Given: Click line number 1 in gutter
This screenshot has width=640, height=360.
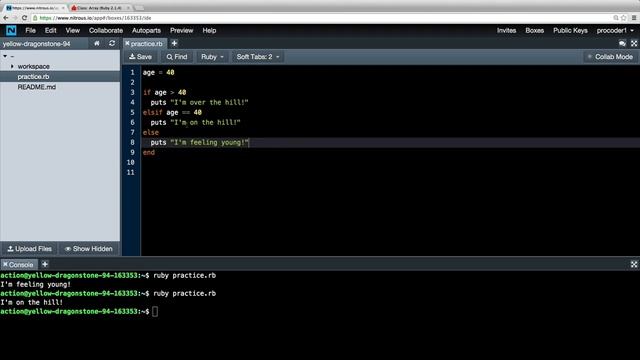Looking at the screenshot, I should tap(132, 72).
